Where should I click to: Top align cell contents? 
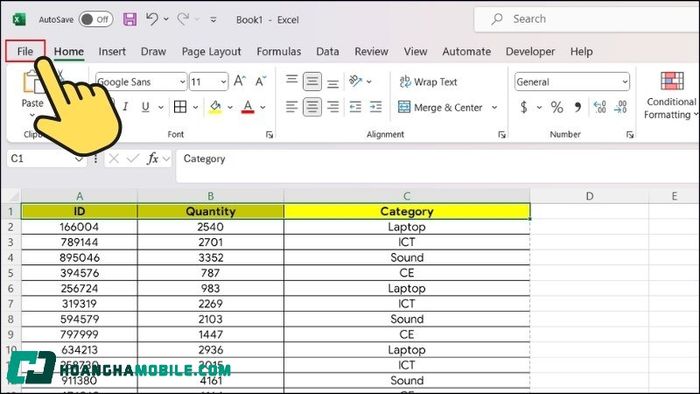(x=292, y=81)
